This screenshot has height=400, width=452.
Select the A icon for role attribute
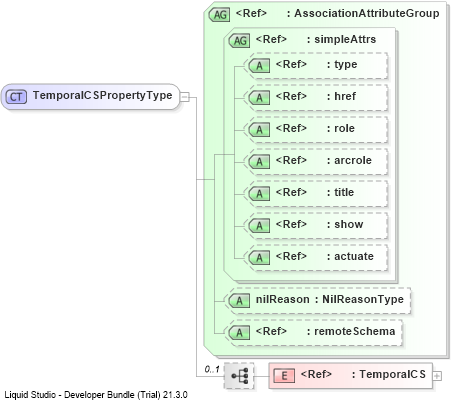click(259, 130)
